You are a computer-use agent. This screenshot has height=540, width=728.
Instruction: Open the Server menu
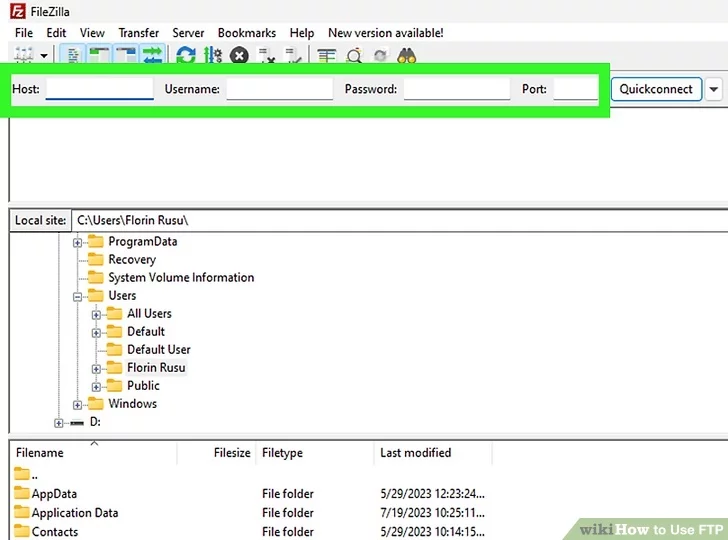point(188,33)
